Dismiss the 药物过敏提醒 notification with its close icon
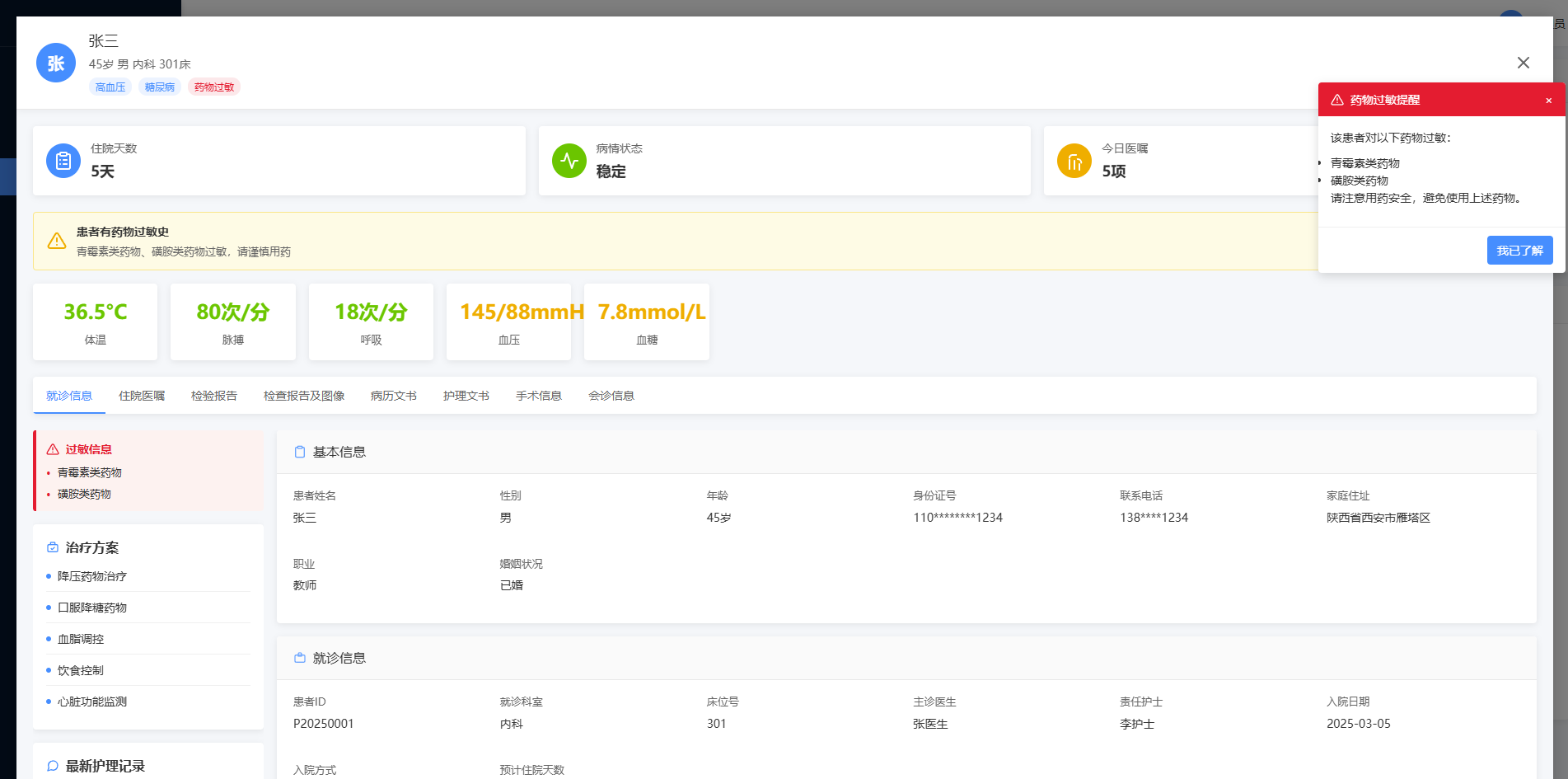This screenshot has height=779, width=1568. coord(1548,100)
